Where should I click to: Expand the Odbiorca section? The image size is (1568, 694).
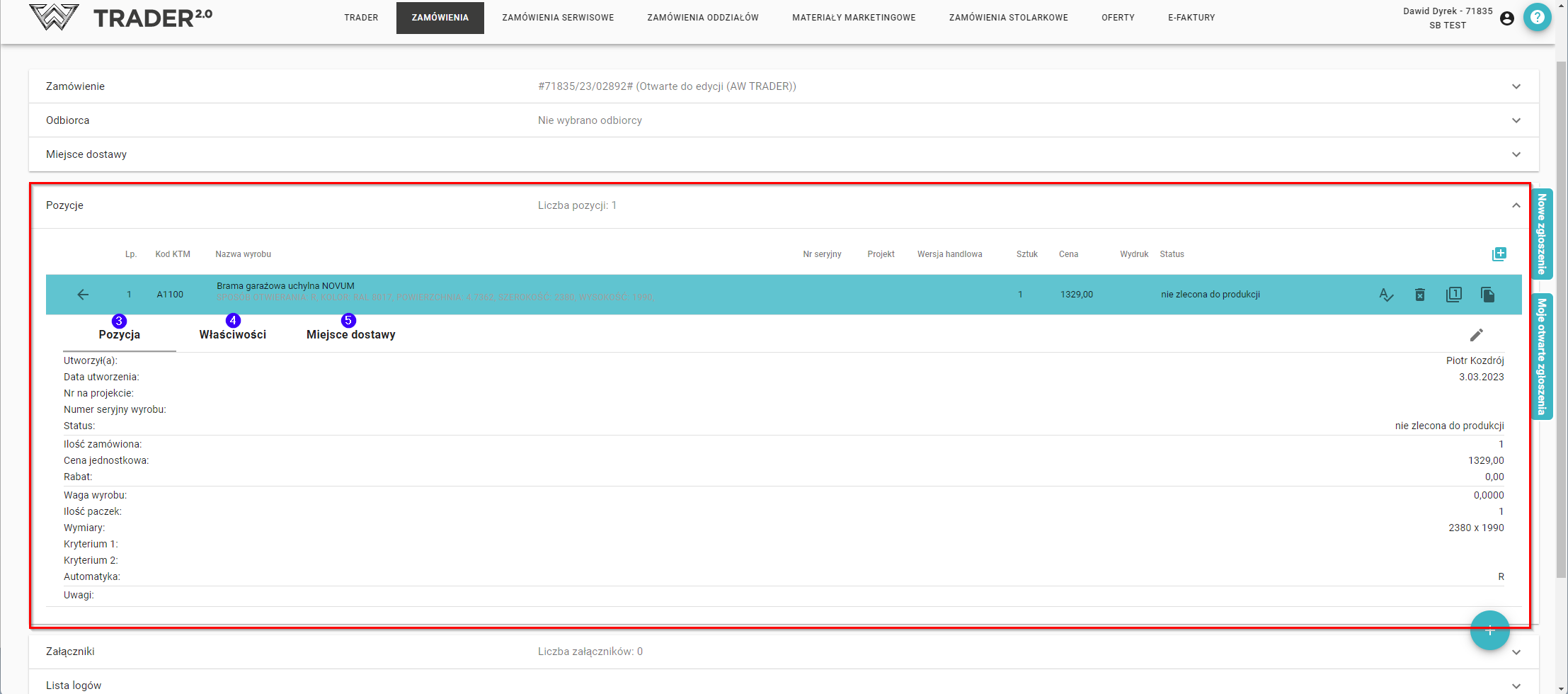1516,120
